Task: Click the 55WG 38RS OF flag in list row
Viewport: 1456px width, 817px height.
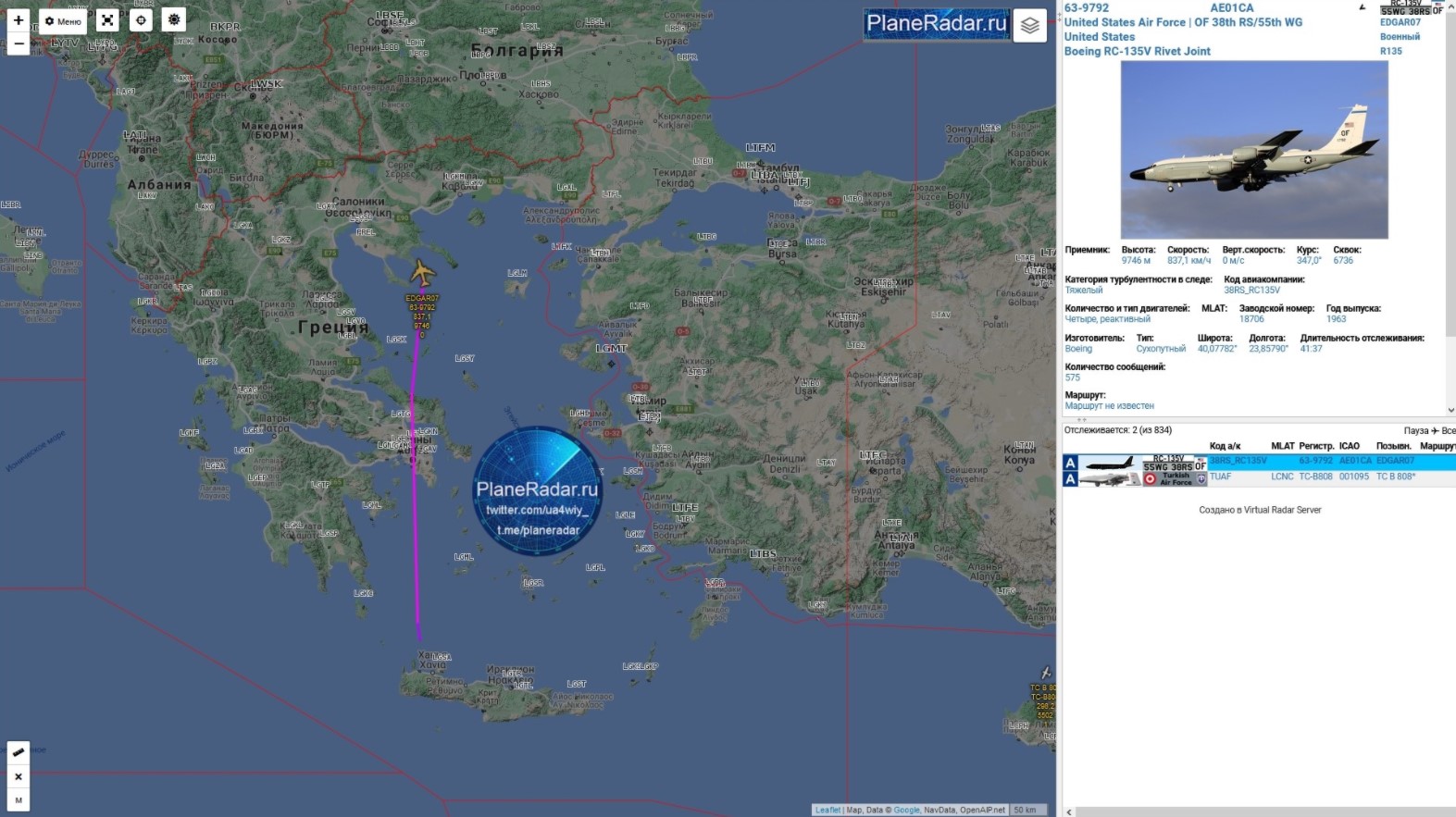Action: pos(1175,463)
